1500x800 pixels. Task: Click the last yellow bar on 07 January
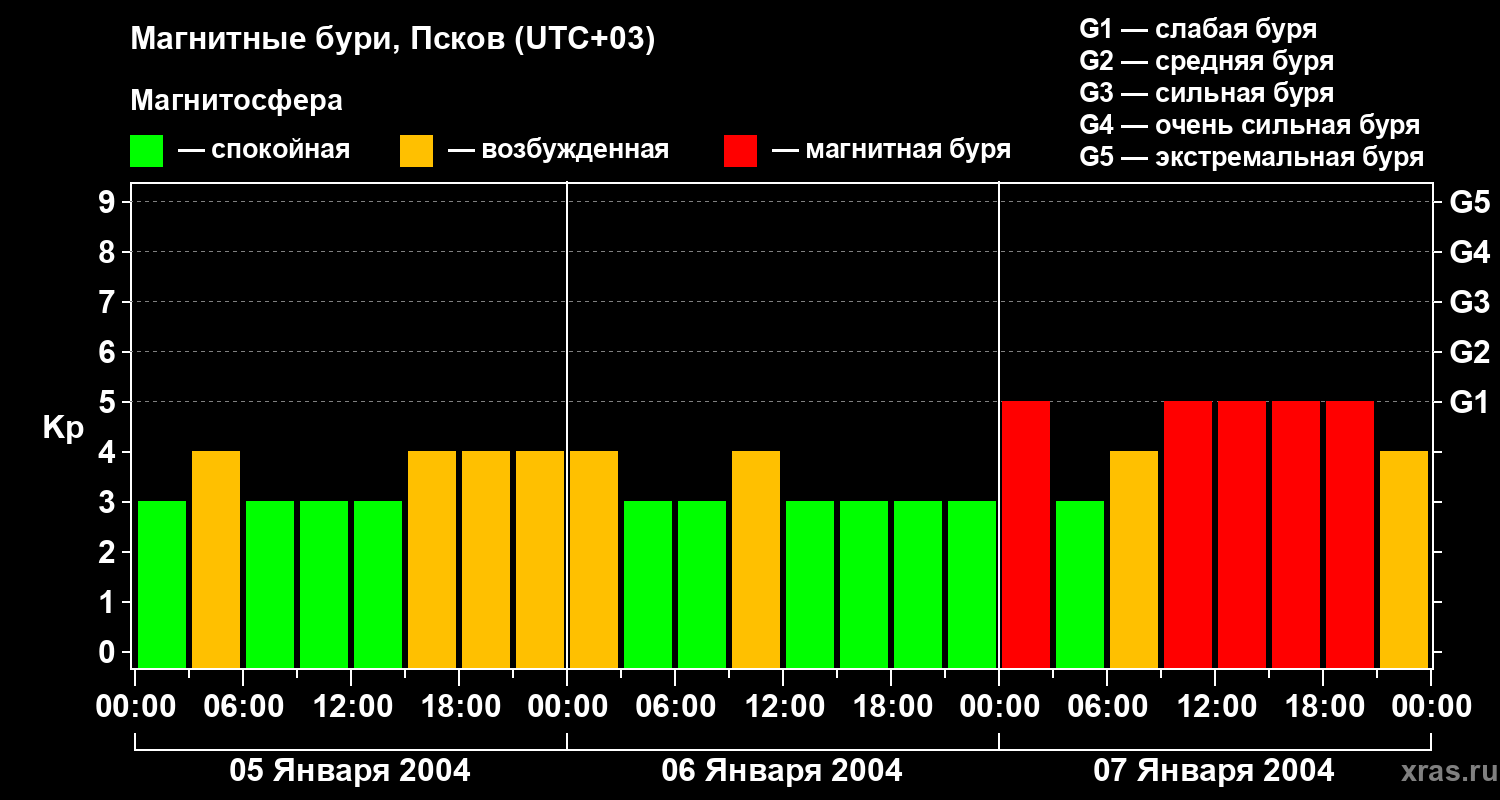1404,559
